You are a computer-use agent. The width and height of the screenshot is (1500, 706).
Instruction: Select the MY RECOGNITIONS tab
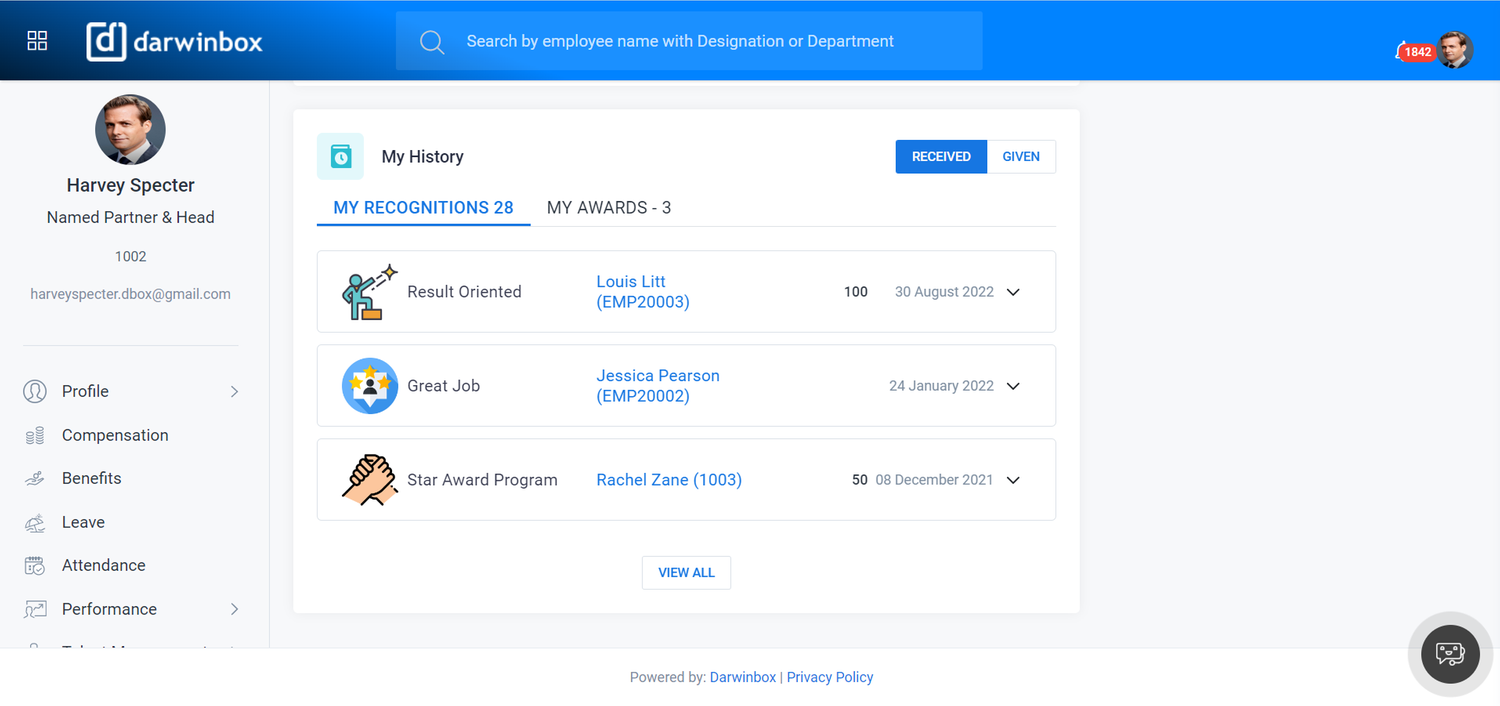423,207
